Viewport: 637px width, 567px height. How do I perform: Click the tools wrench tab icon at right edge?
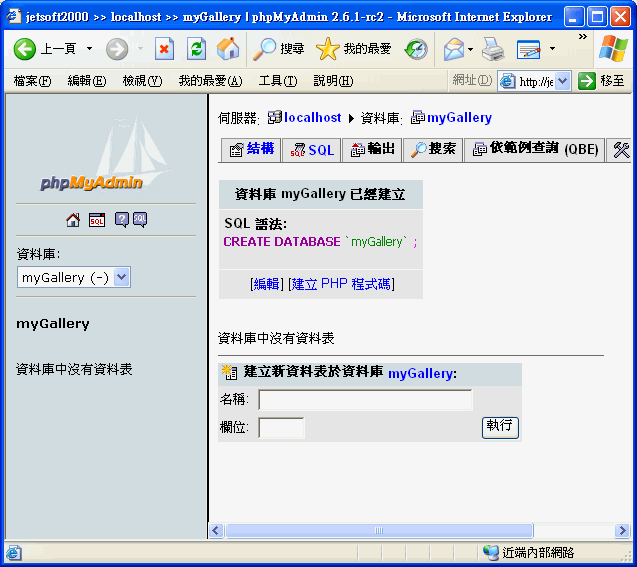(621, 150)
